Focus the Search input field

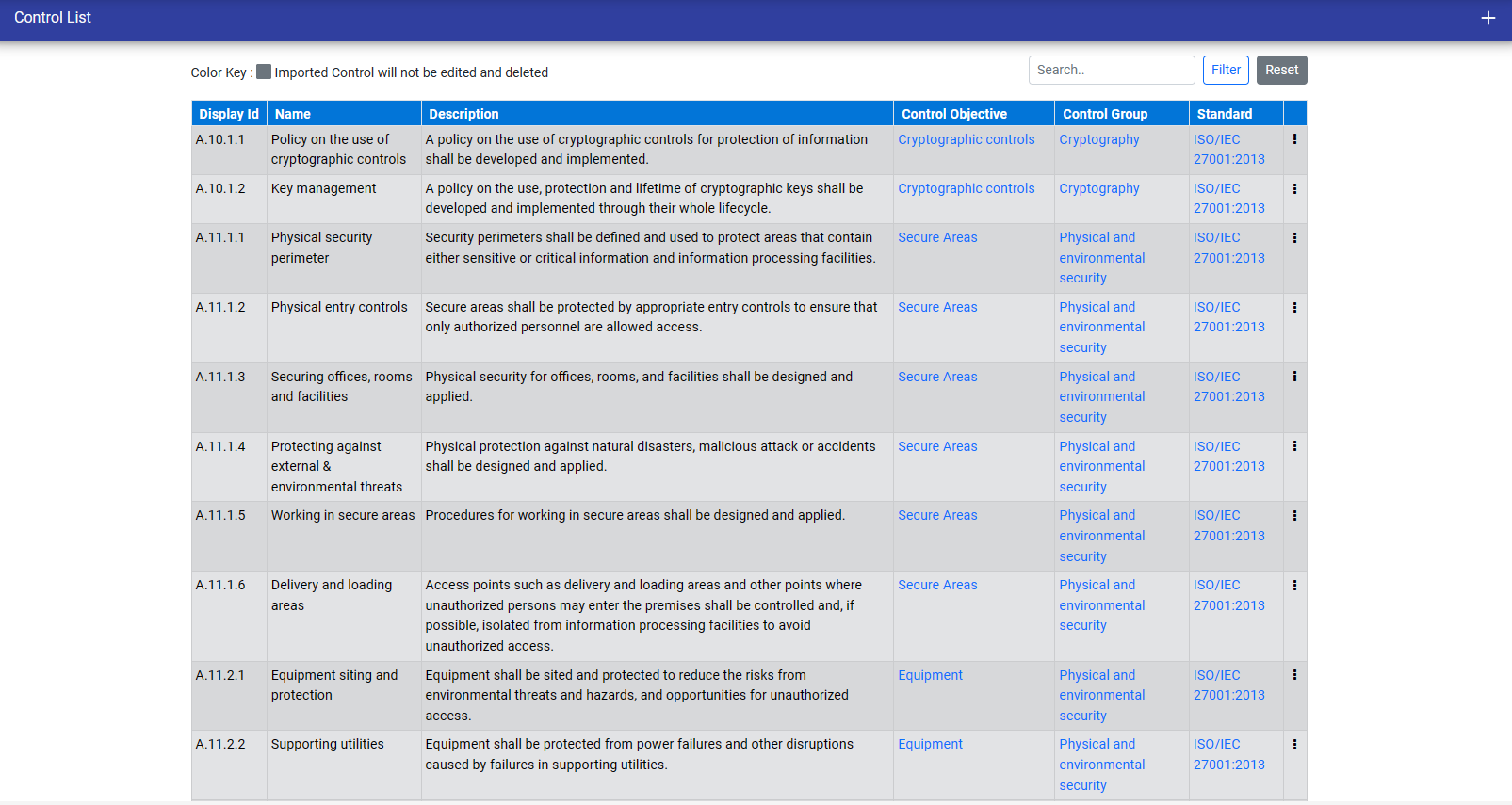click(1111, 71)
